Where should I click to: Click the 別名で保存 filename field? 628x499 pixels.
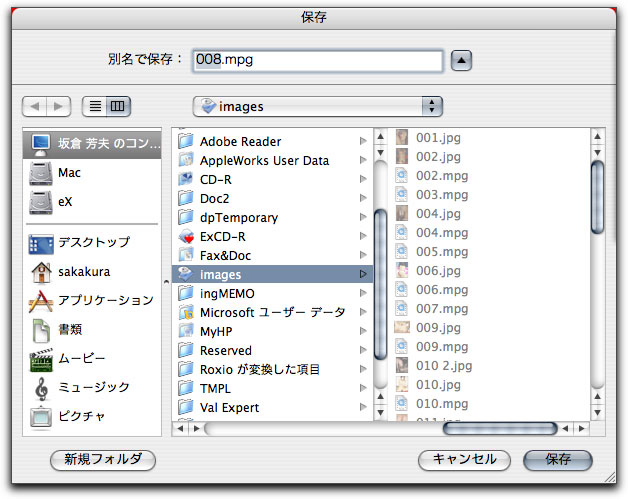click(x=318, y=60)
